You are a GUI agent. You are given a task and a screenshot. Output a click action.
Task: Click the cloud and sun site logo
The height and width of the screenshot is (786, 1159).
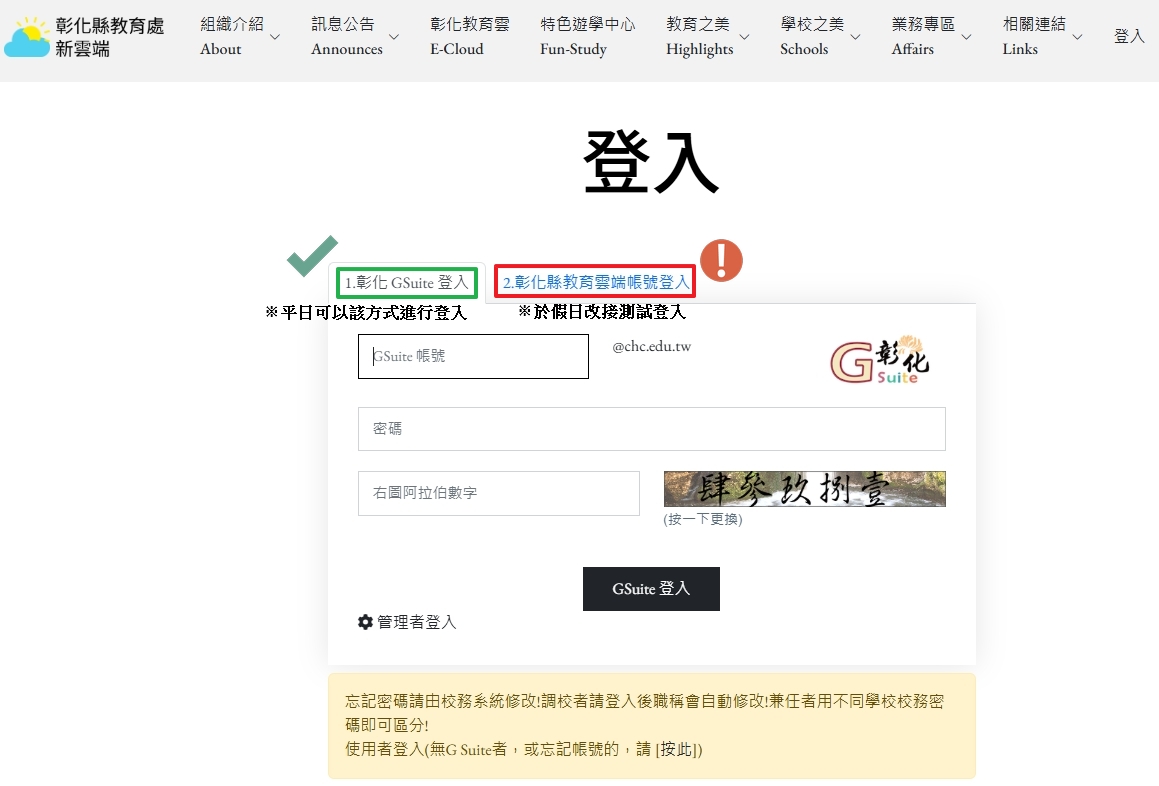click(27, 37)
